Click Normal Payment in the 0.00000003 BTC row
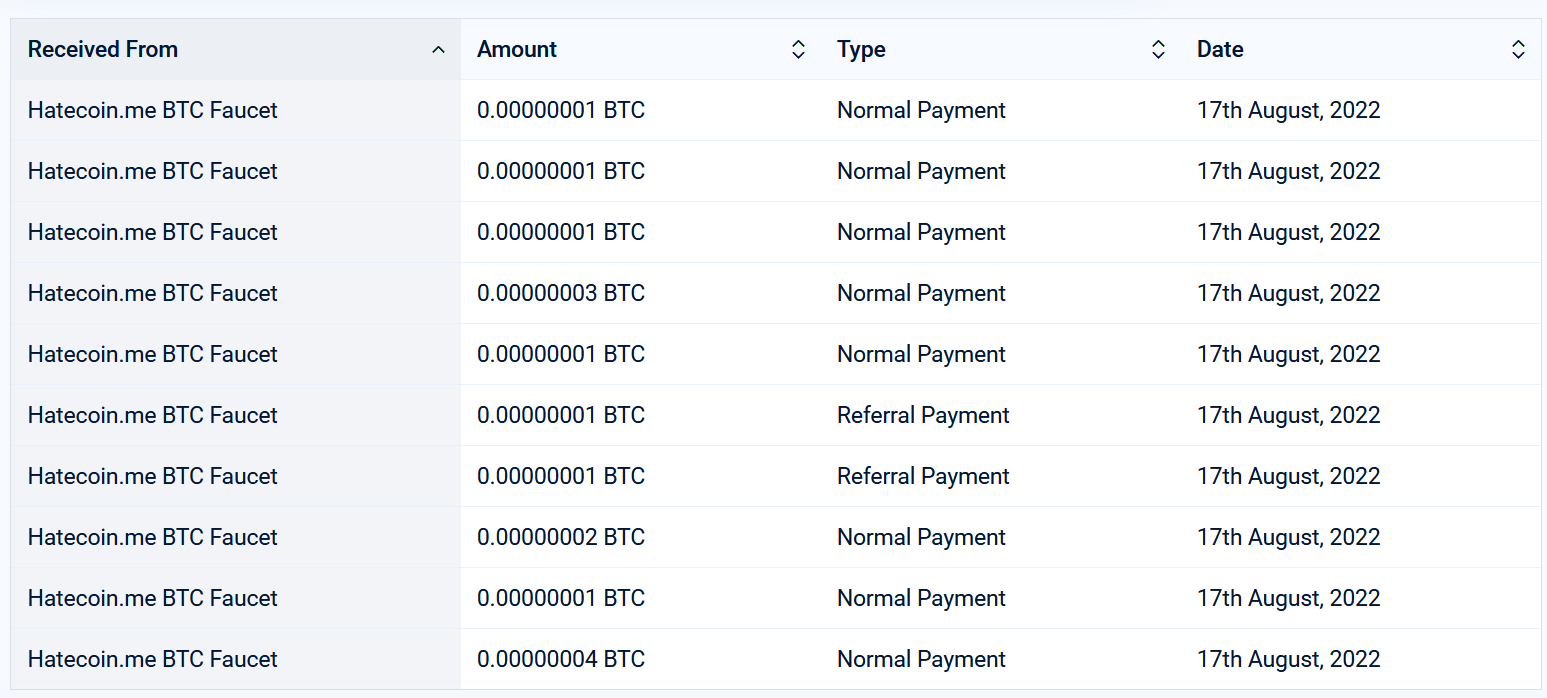Image resolution: width=1547 pixels, height=698 pixels. (921, 293)
